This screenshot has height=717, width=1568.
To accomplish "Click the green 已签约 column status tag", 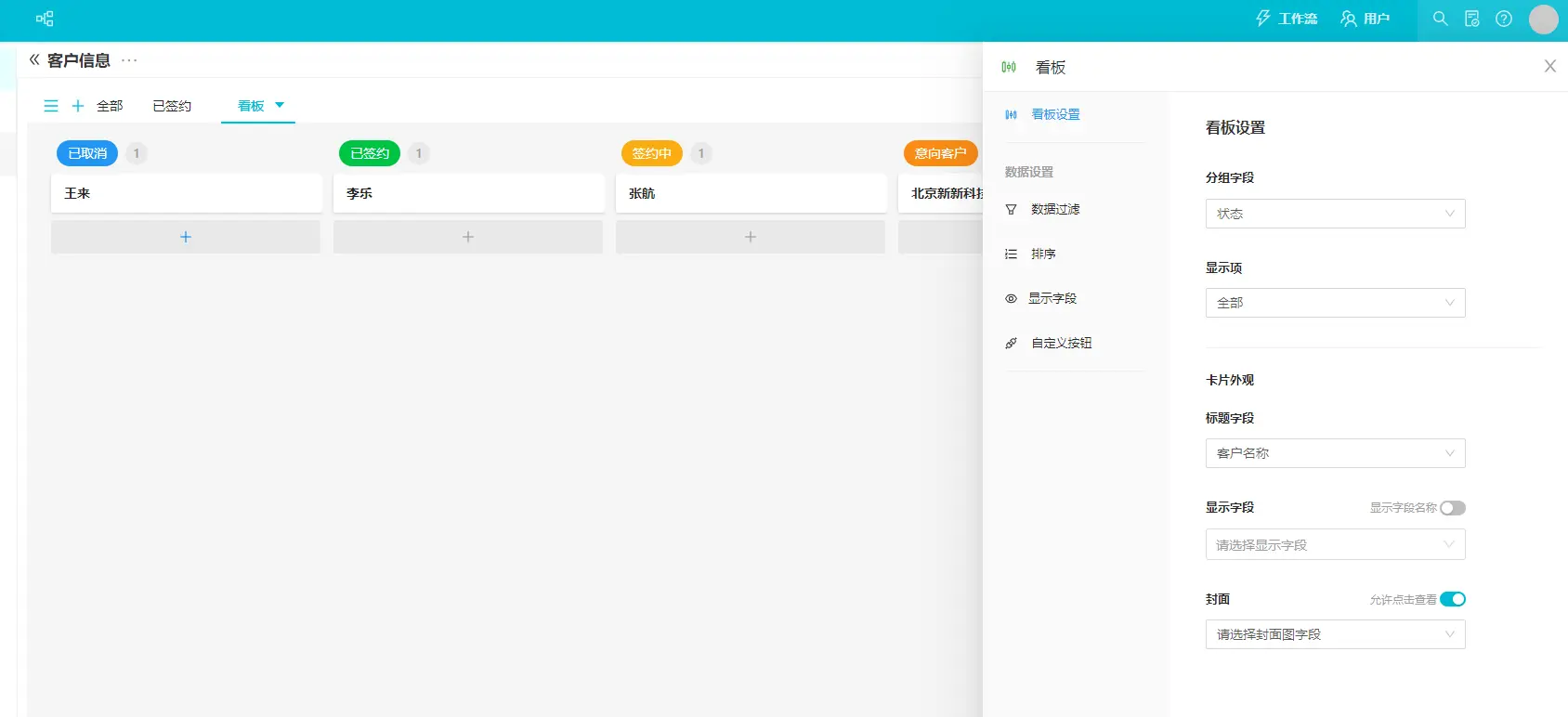I will click(370, 153).
